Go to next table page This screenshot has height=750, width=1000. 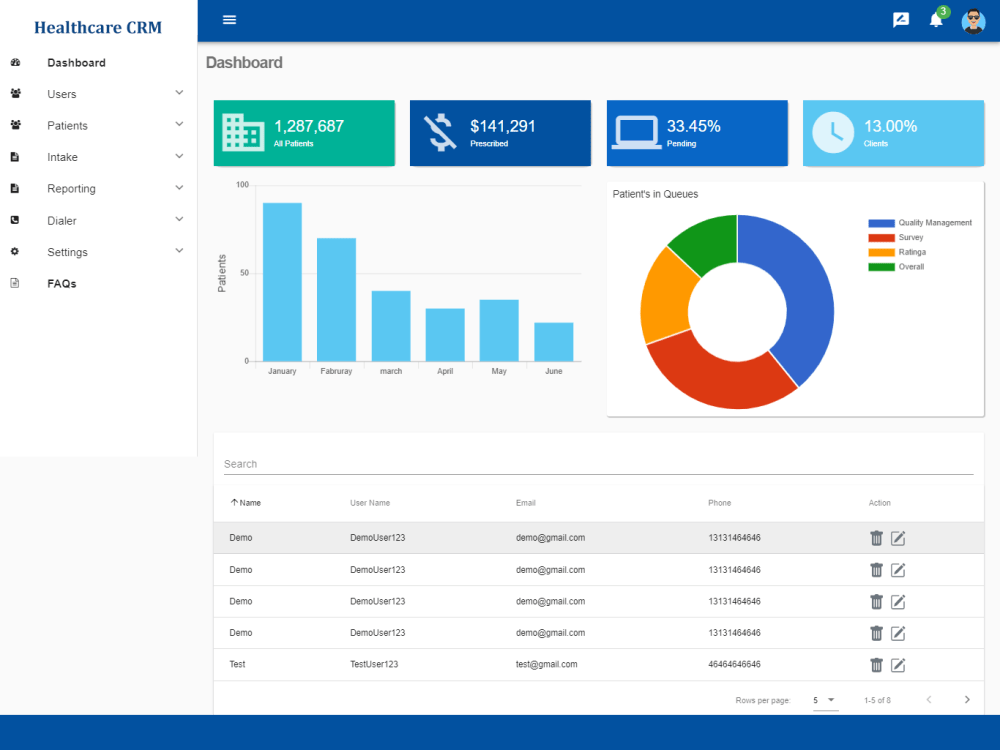967,700
